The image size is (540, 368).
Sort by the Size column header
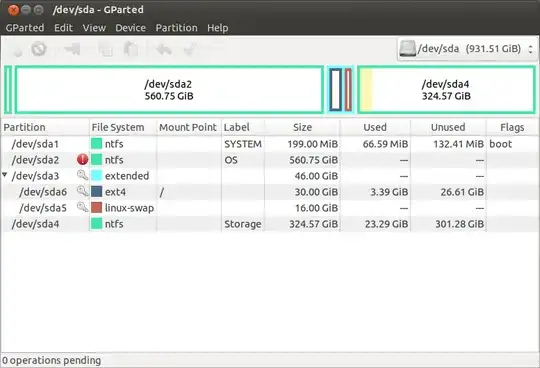[302, 127]
